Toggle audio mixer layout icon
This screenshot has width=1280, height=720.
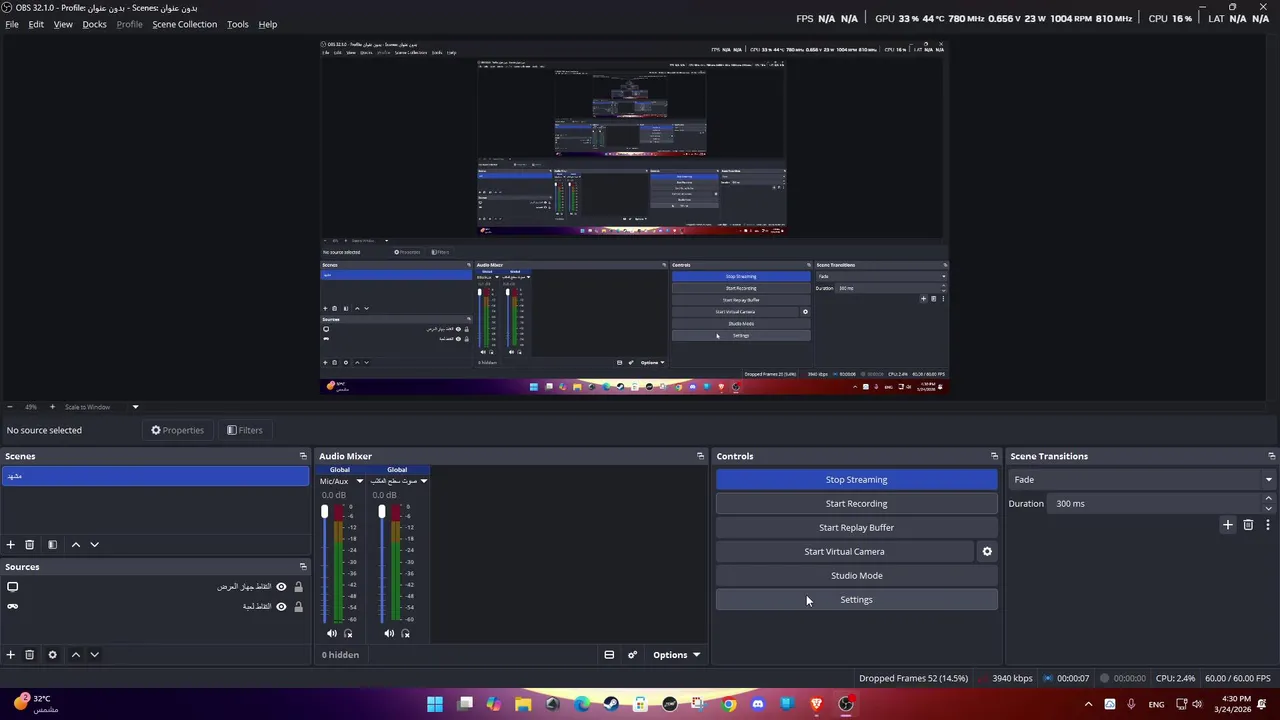(x=609, y=655)
